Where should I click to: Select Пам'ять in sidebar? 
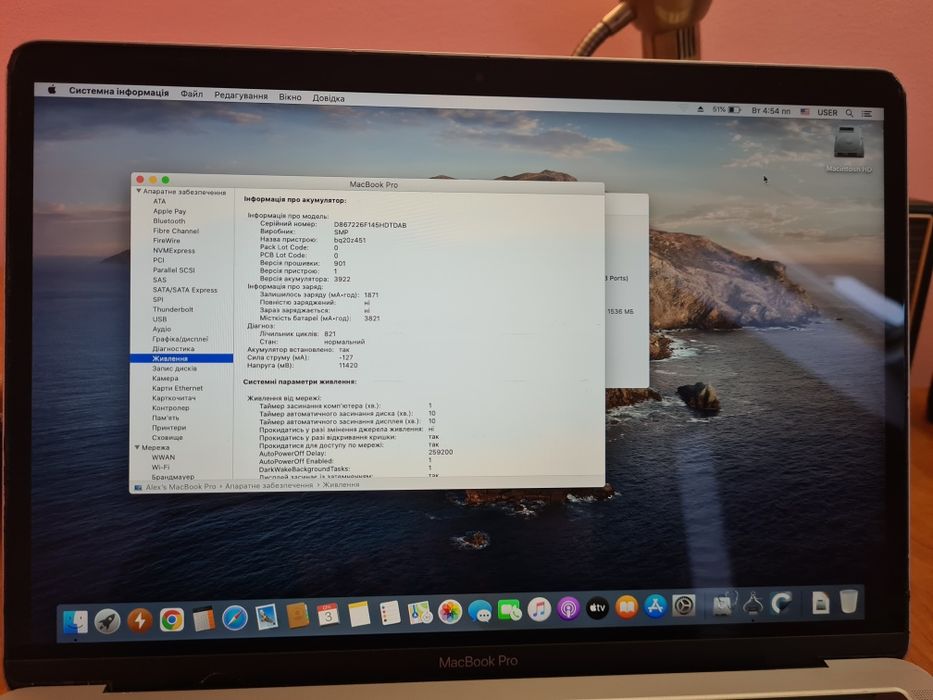coord(165,418)
